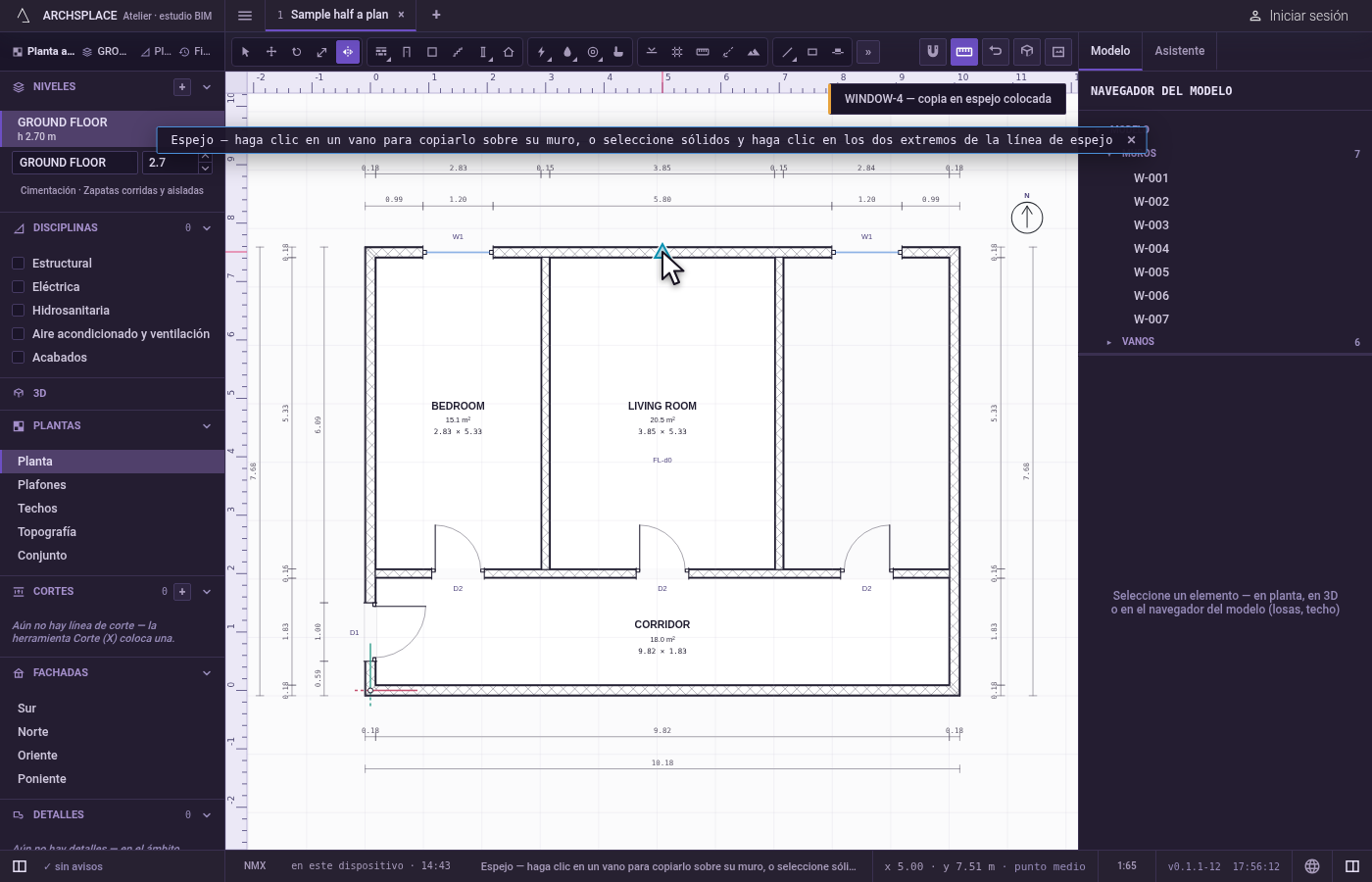Image resolution: width=1372 pixels, height=882 pixels.
Task: Enable the Estructural discipline checkbox
Action: tap(18, 264)
